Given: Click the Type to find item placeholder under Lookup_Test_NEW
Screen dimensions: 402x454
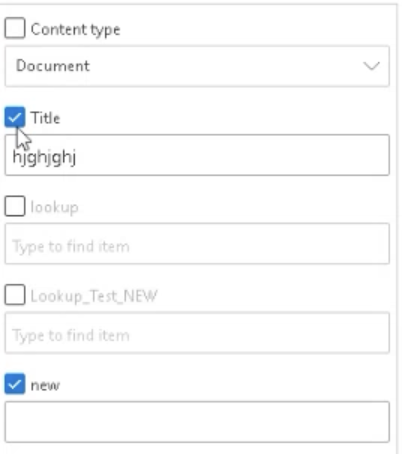Looking at the screenshot, I should click(x=71, y=336).
